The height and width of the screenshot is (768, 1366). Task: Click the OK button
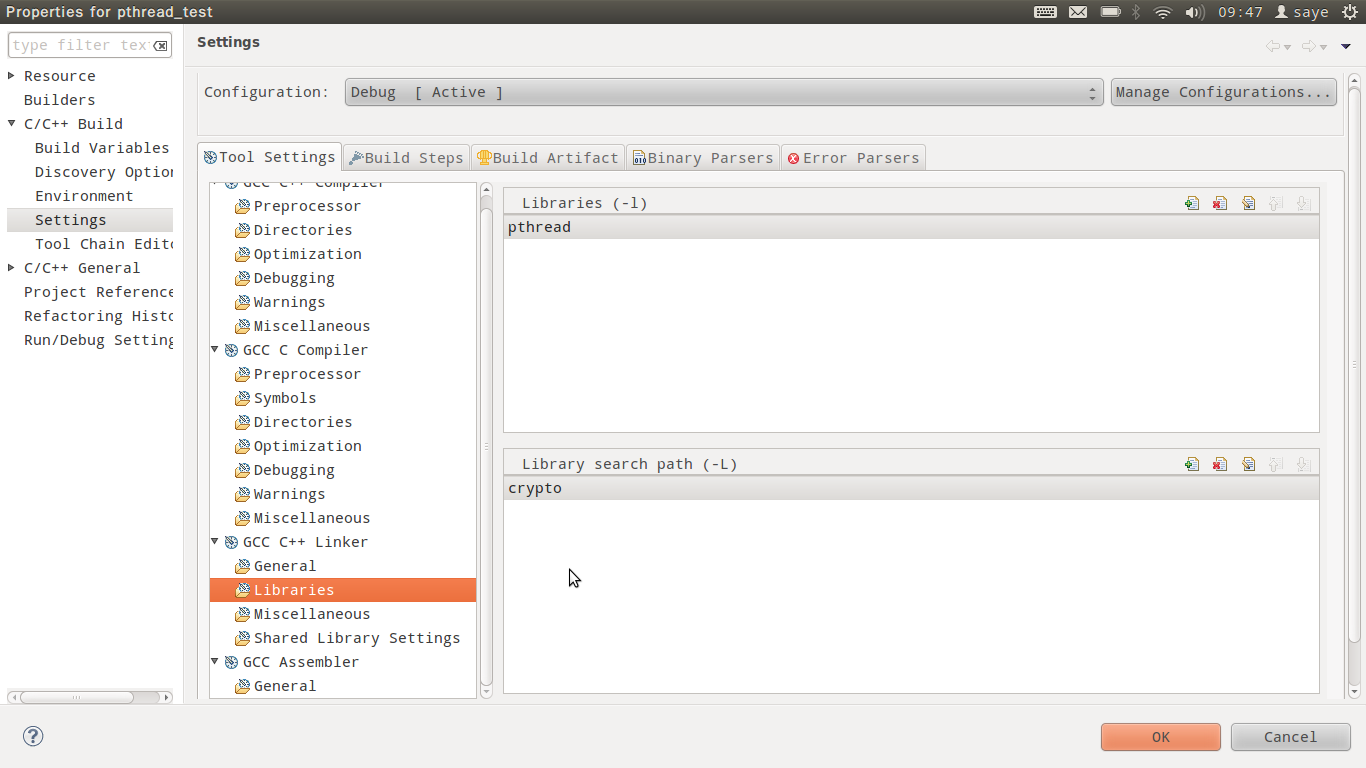tap(1161, 737)
